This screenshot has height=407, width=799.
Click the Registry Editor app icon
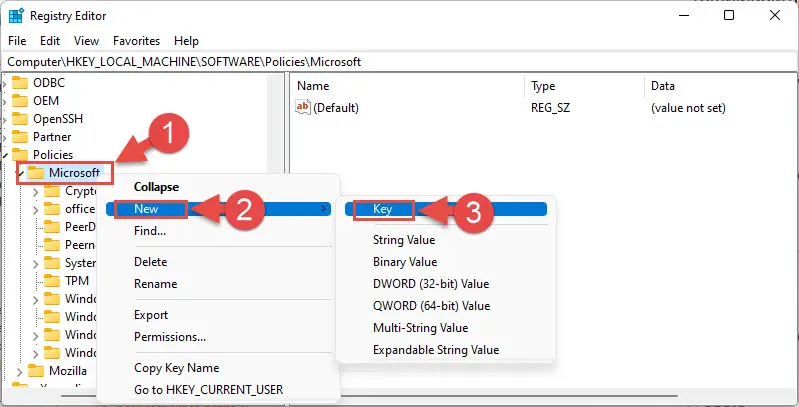16,16
